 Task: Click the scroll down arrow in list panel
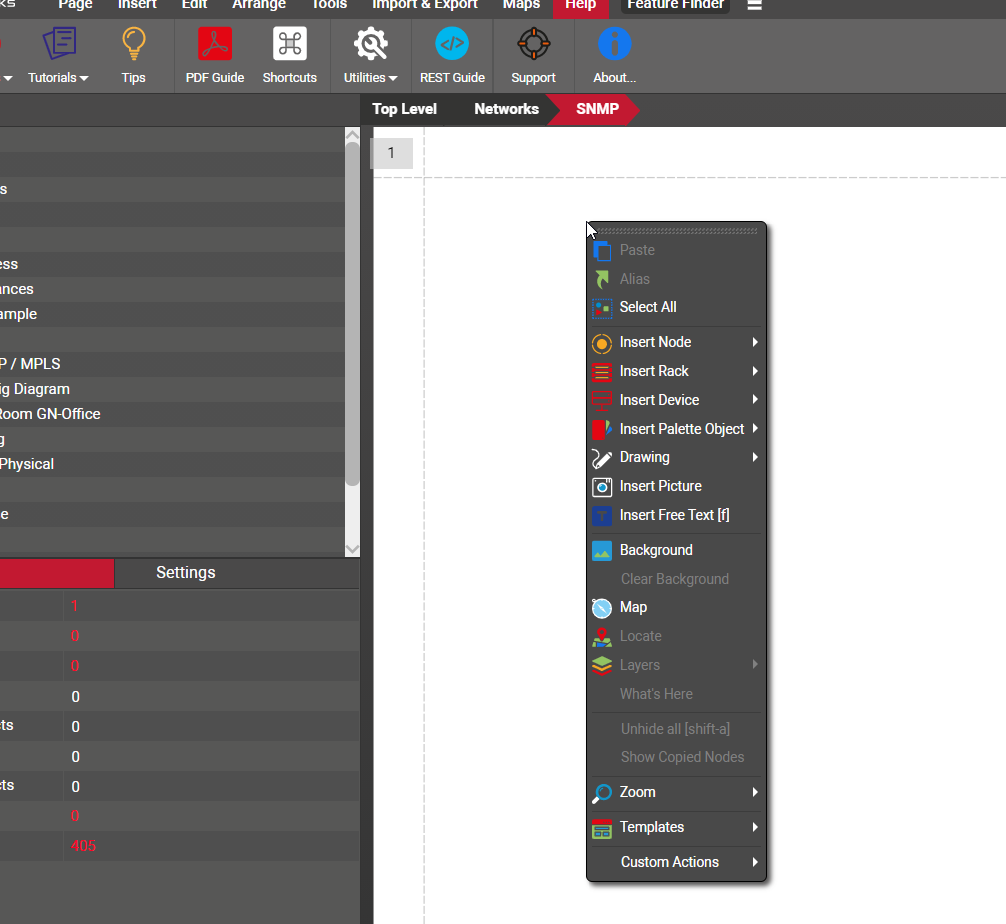pyautogui.click(x=352, y=549)
